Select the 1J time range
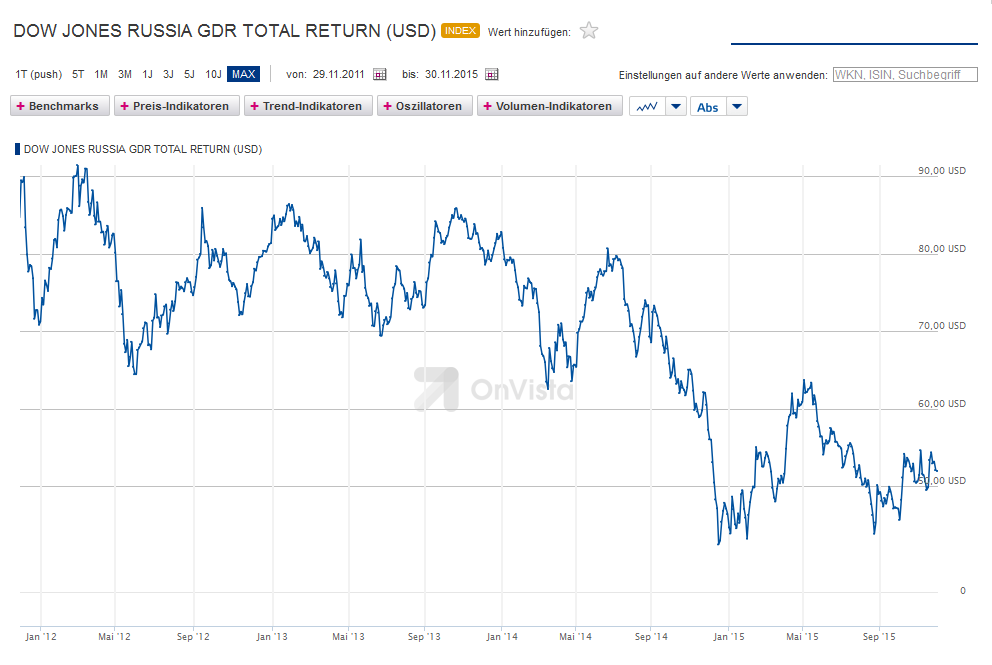Viewport: 992px width, 665px height. pos(147,75)
